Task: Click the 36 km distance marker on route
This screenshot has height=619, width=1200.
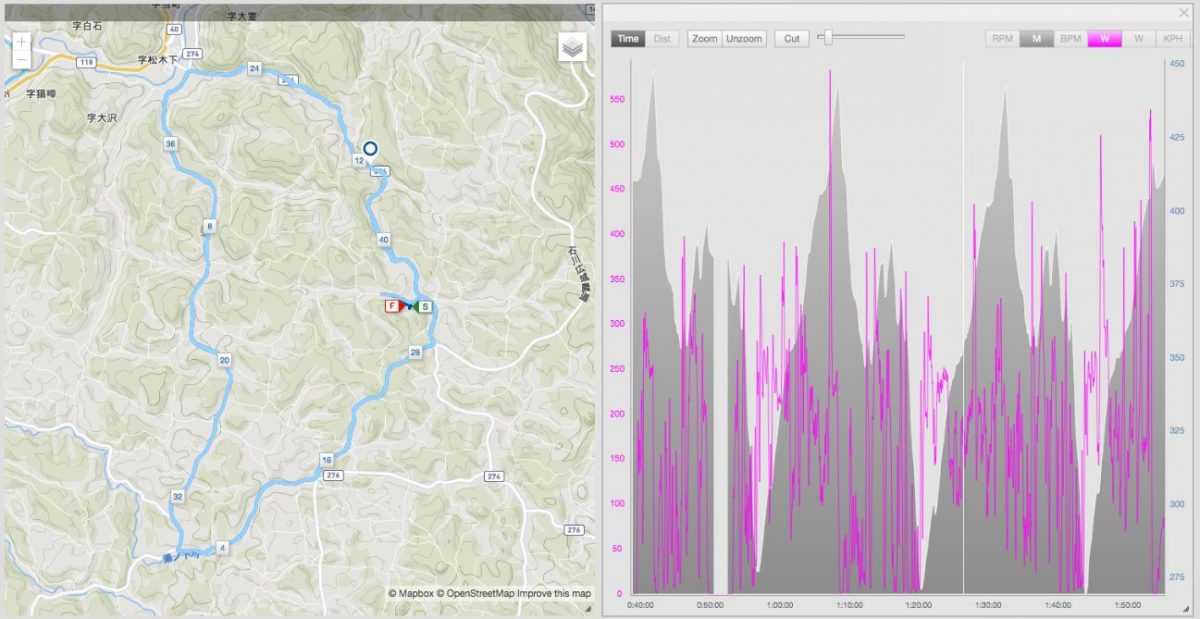Action: pos(171,144)
